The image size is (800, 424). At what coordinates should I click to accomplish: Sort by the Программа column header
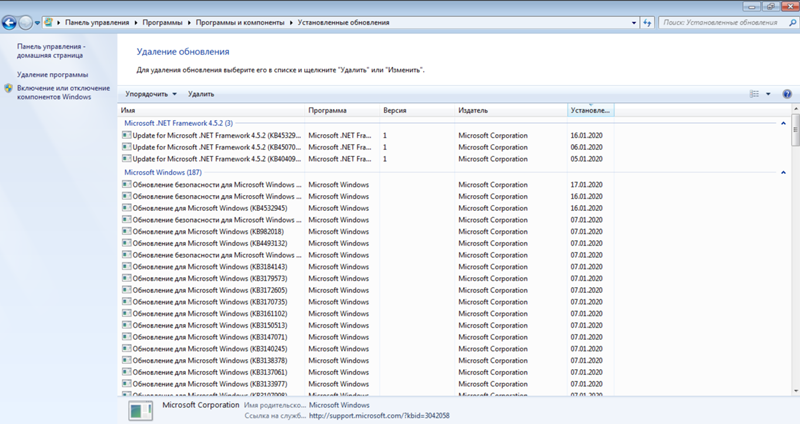pyautogui.click(x=342, y=110)
